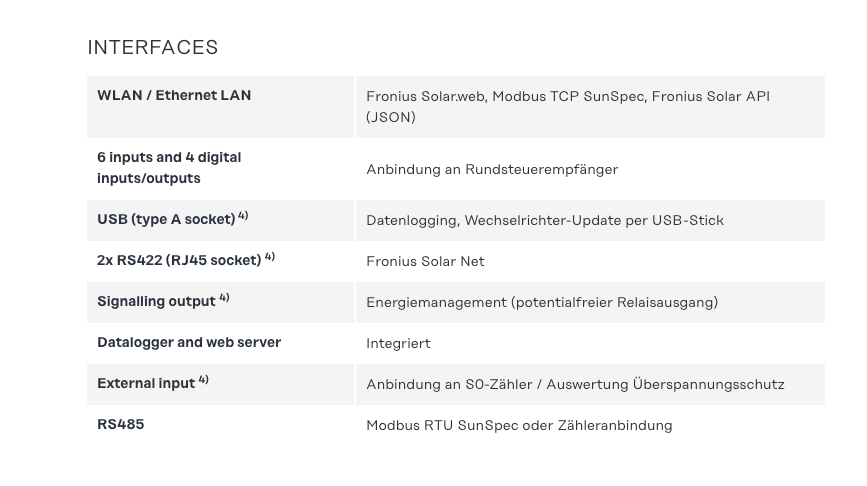Select the External input row label
This screenshot has height=486, width=867.
coord(146,383)
